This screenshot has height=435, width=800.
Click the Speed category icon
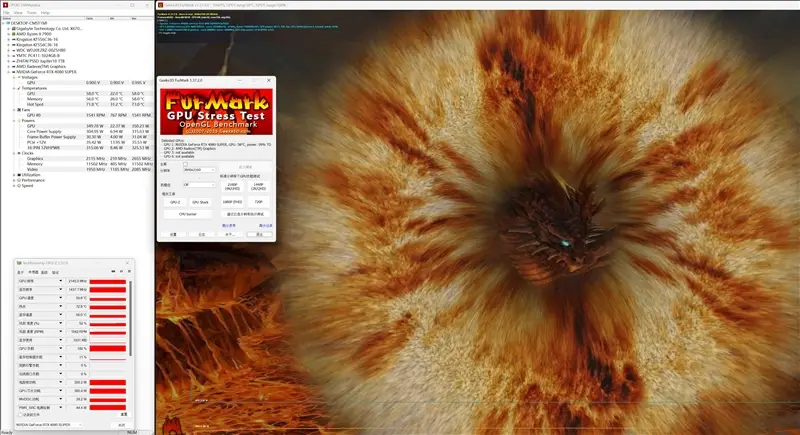(x=19, y=186)
